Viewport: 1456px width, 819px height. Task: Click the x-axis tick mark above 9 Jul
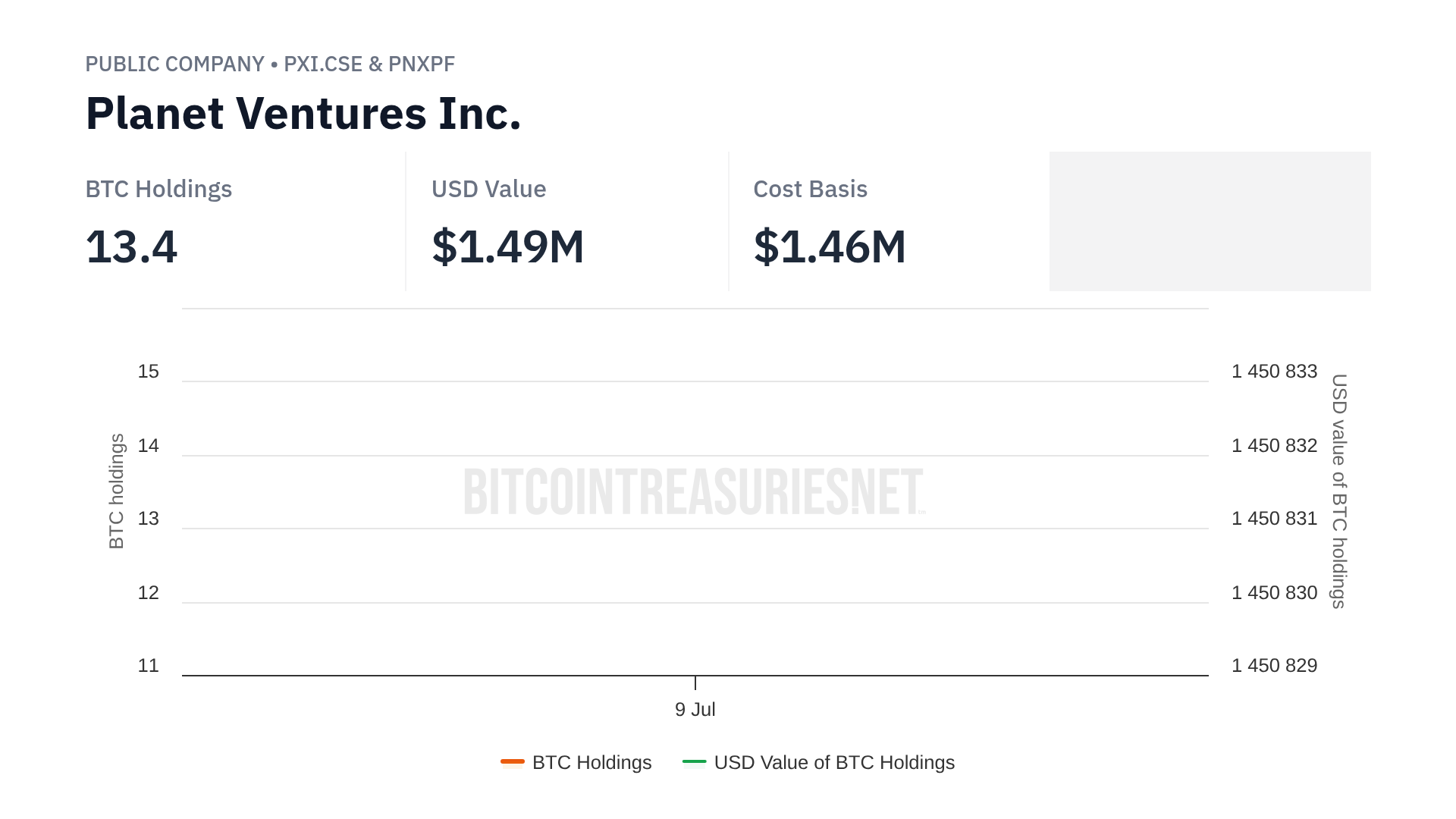[x=695, y=682]
